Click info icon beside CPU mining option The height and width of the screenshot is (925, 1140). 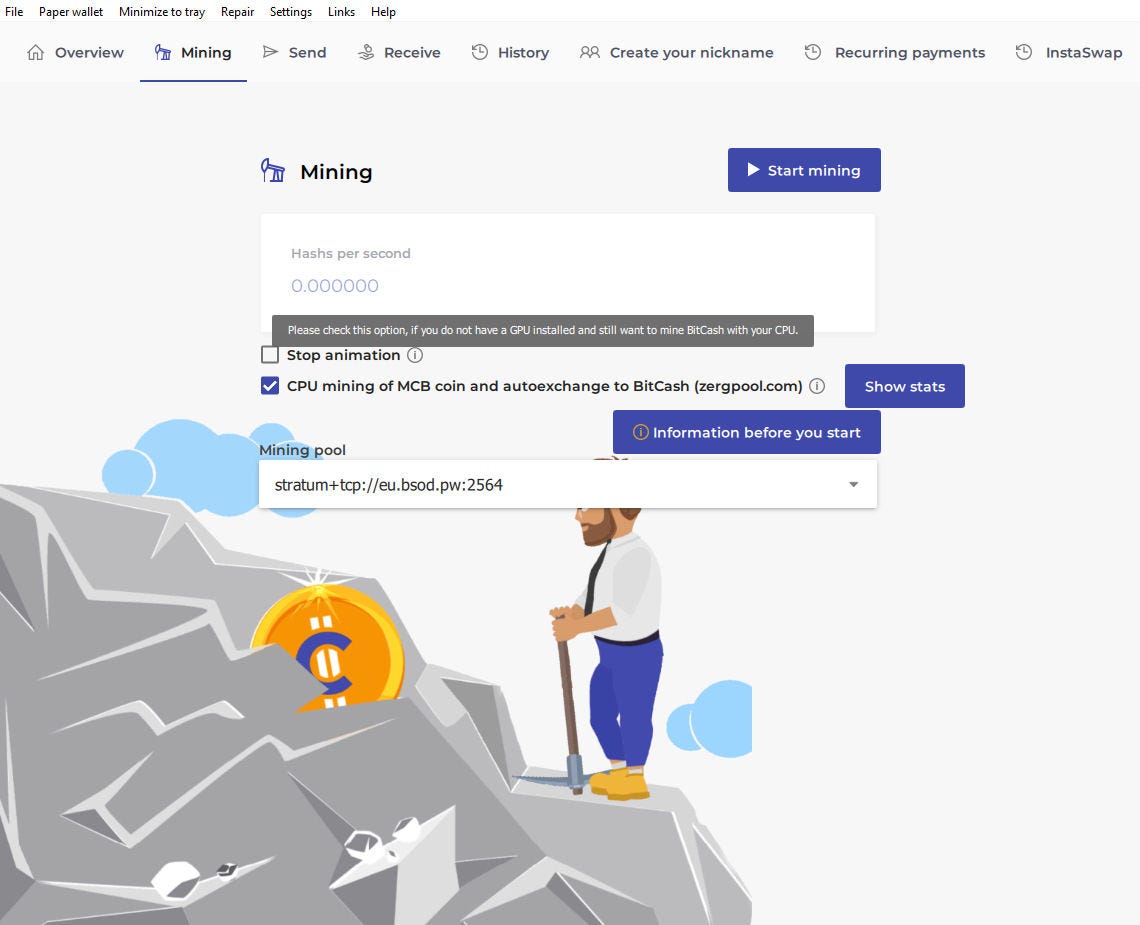[x=817, y=386]
